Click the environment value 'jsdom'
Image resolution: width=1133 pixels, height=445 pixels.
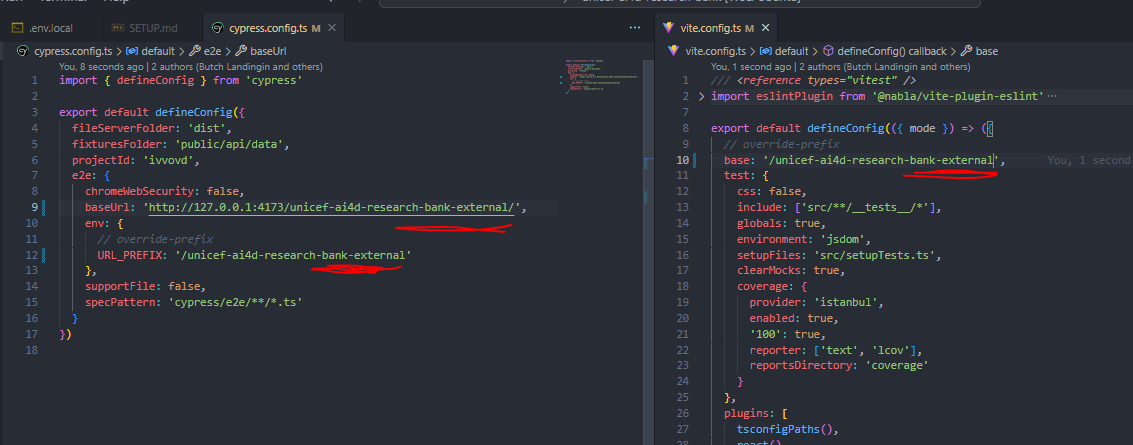pos(845,239)
